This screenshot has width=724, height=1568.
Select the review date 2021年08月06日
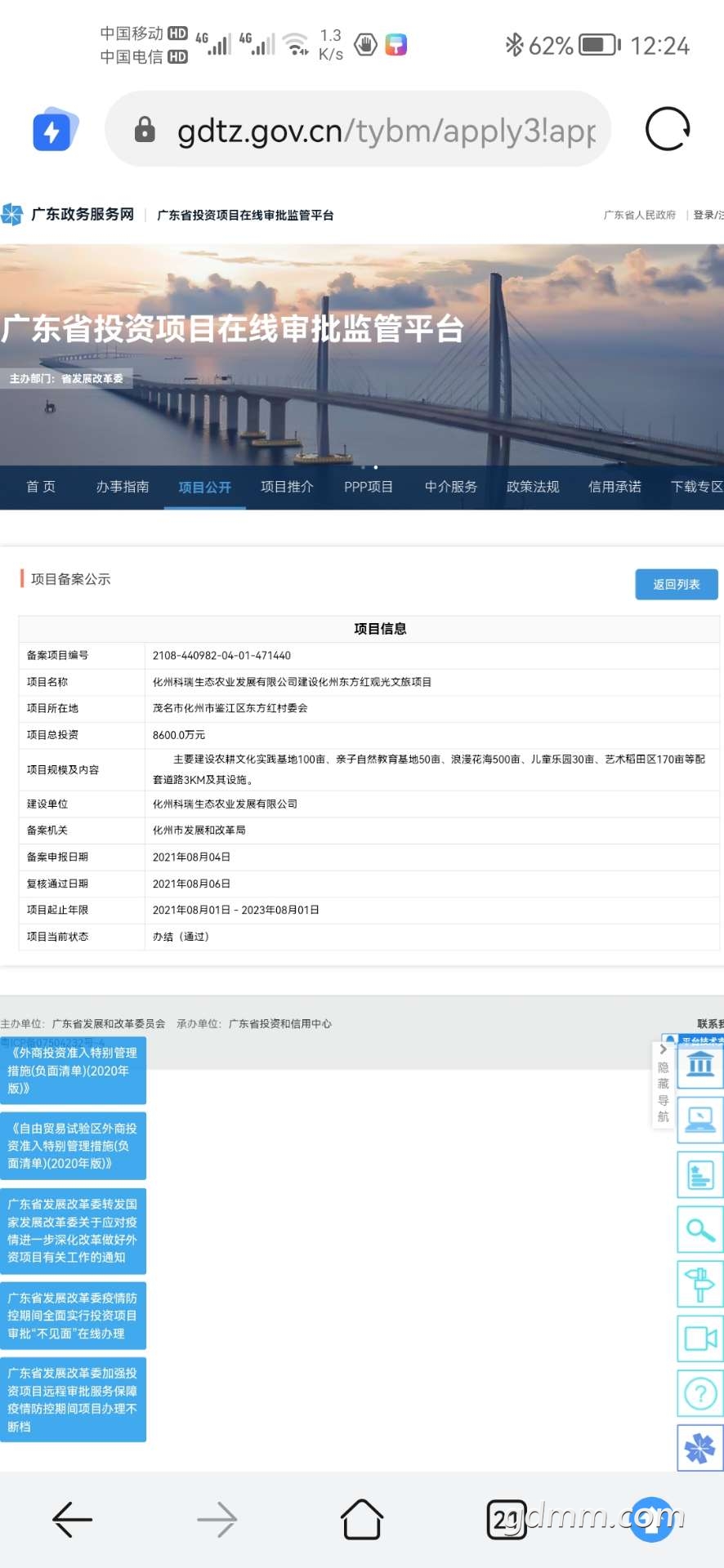[191, 884]
